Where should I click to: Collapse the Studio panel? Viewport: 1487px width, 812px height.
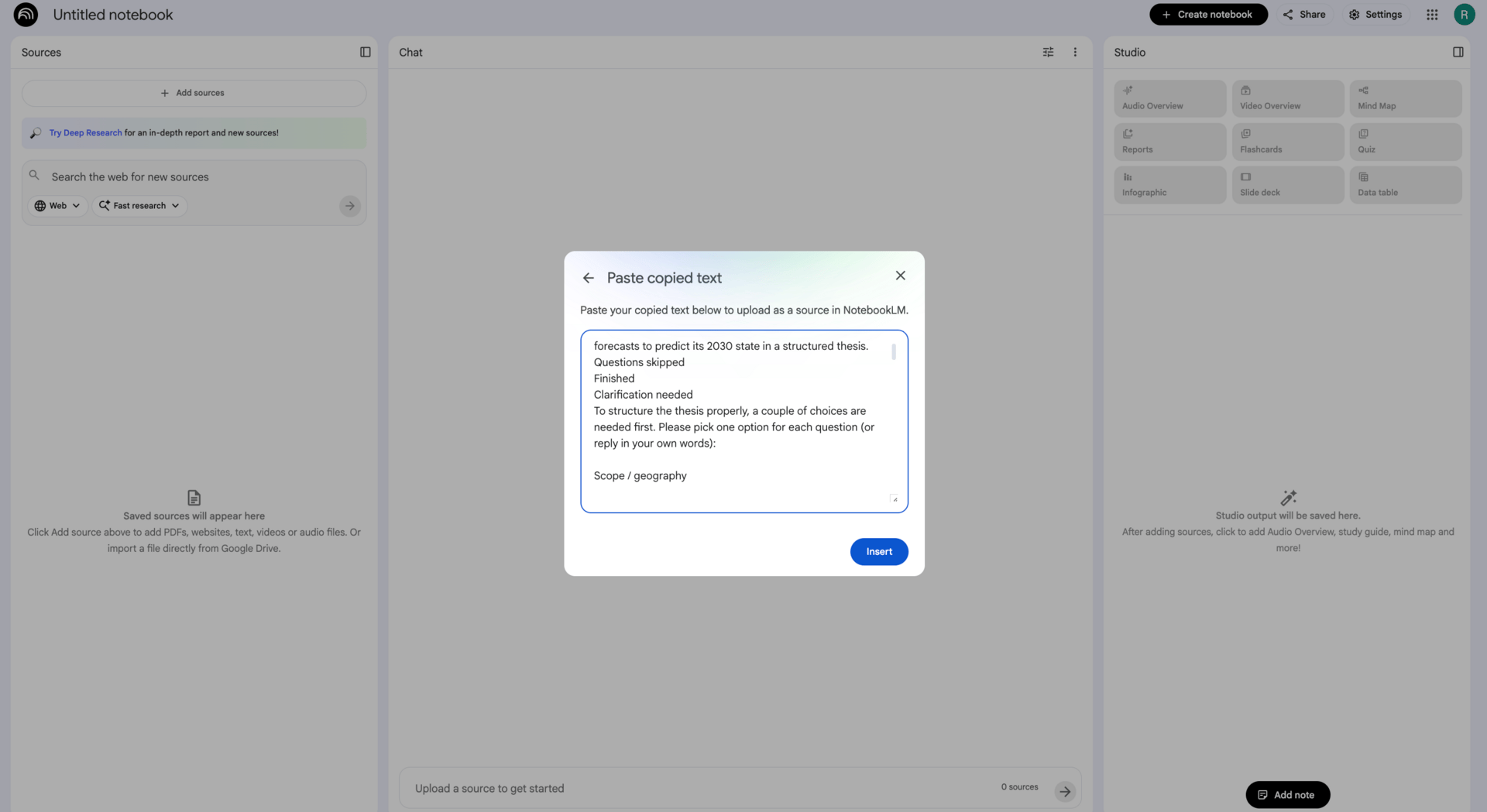(x=1458, y=52)
